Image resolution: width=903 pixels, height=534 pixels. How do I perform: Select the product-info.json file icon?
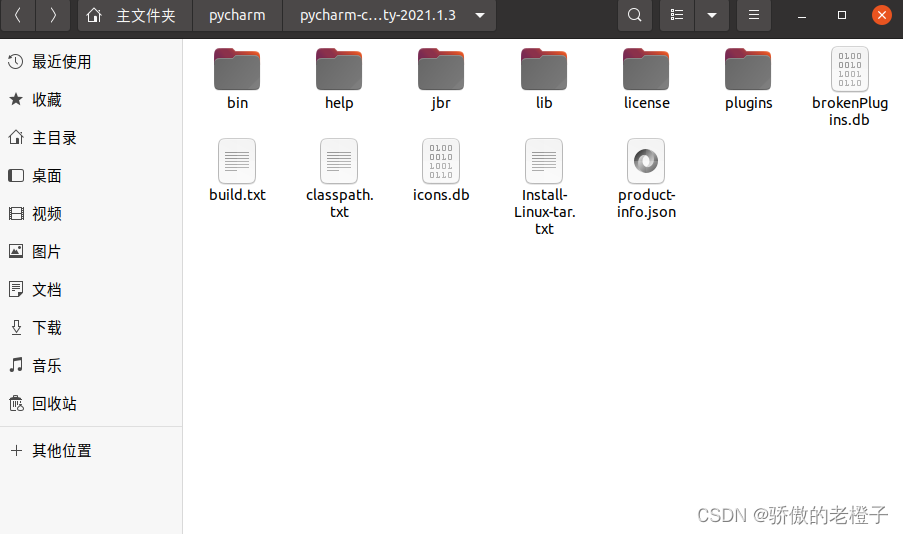(646, 161)
